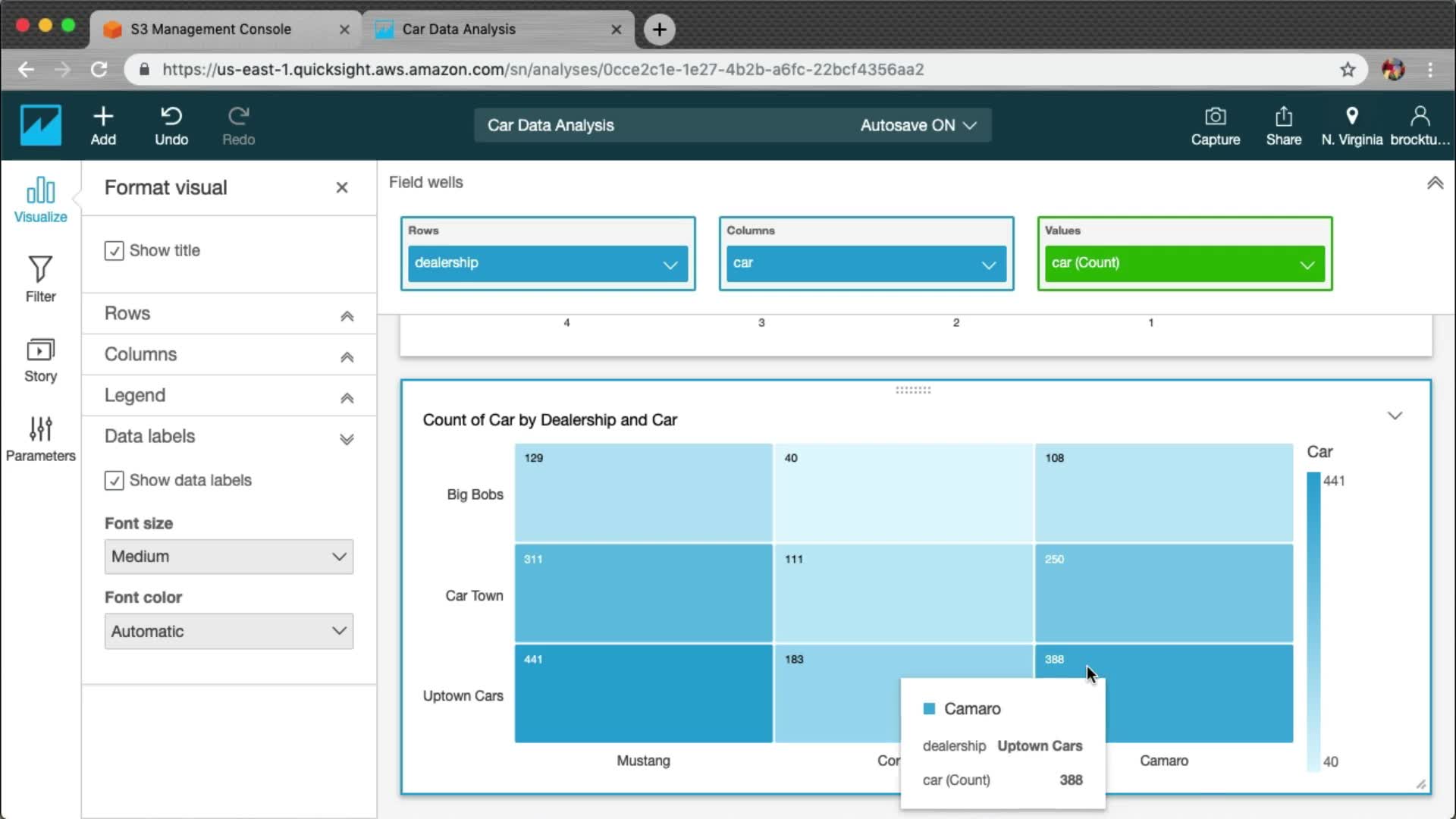
Task: Click the Add plus icon
Action: pos(103,116)
